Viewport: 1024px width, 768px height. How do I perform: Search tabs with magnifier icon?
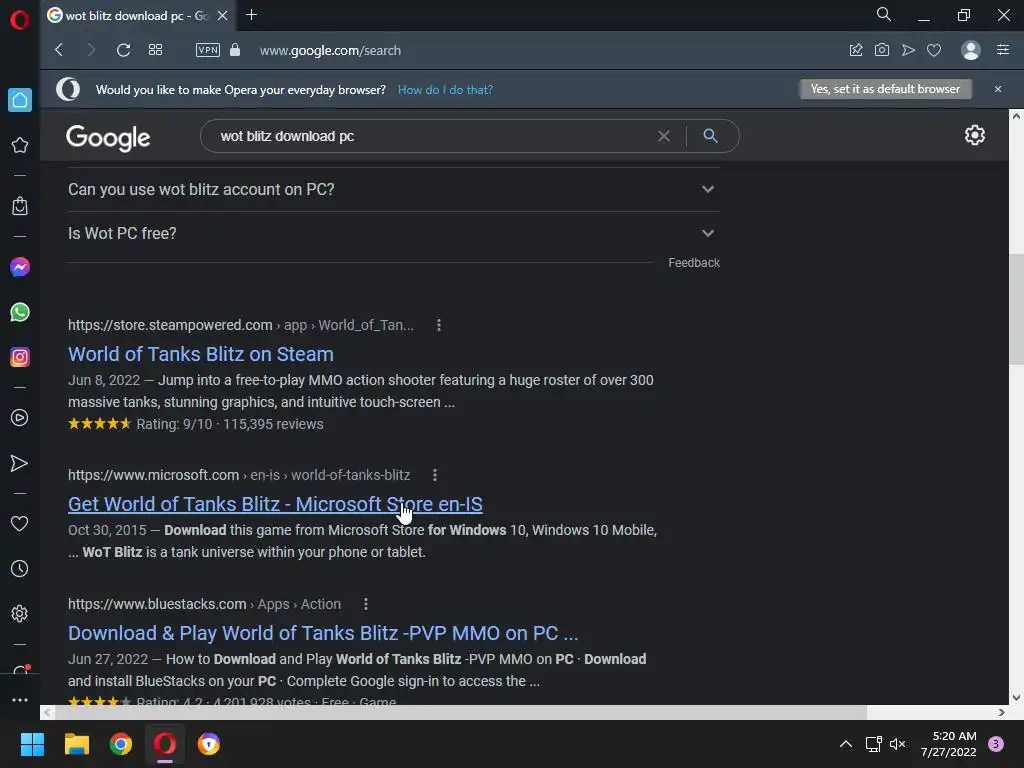pyautogui.click(x=884, y=14)
